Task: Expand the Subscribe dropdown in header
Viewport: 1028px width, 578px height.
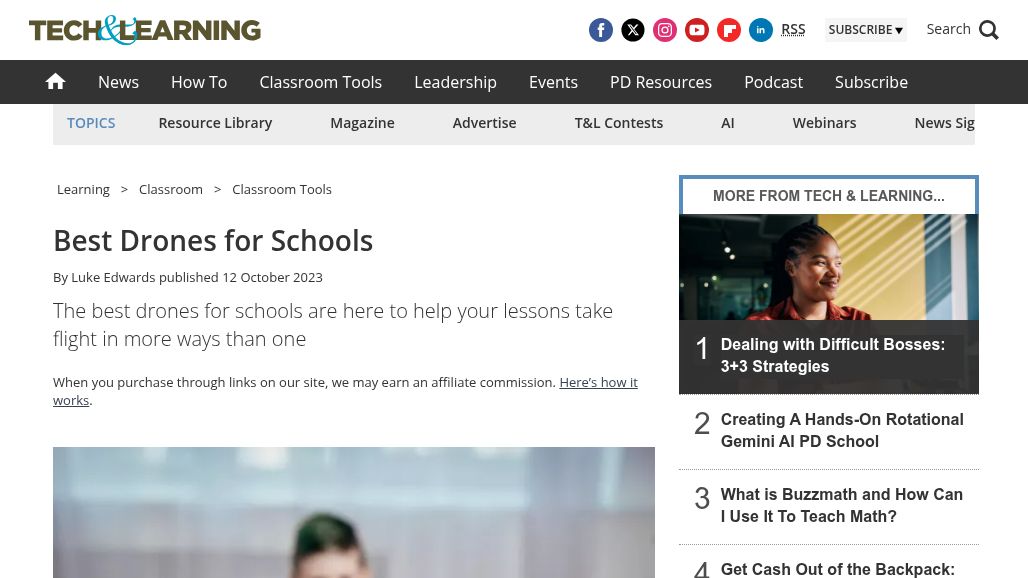Action: pyautogui.click(x=865, y=30)
